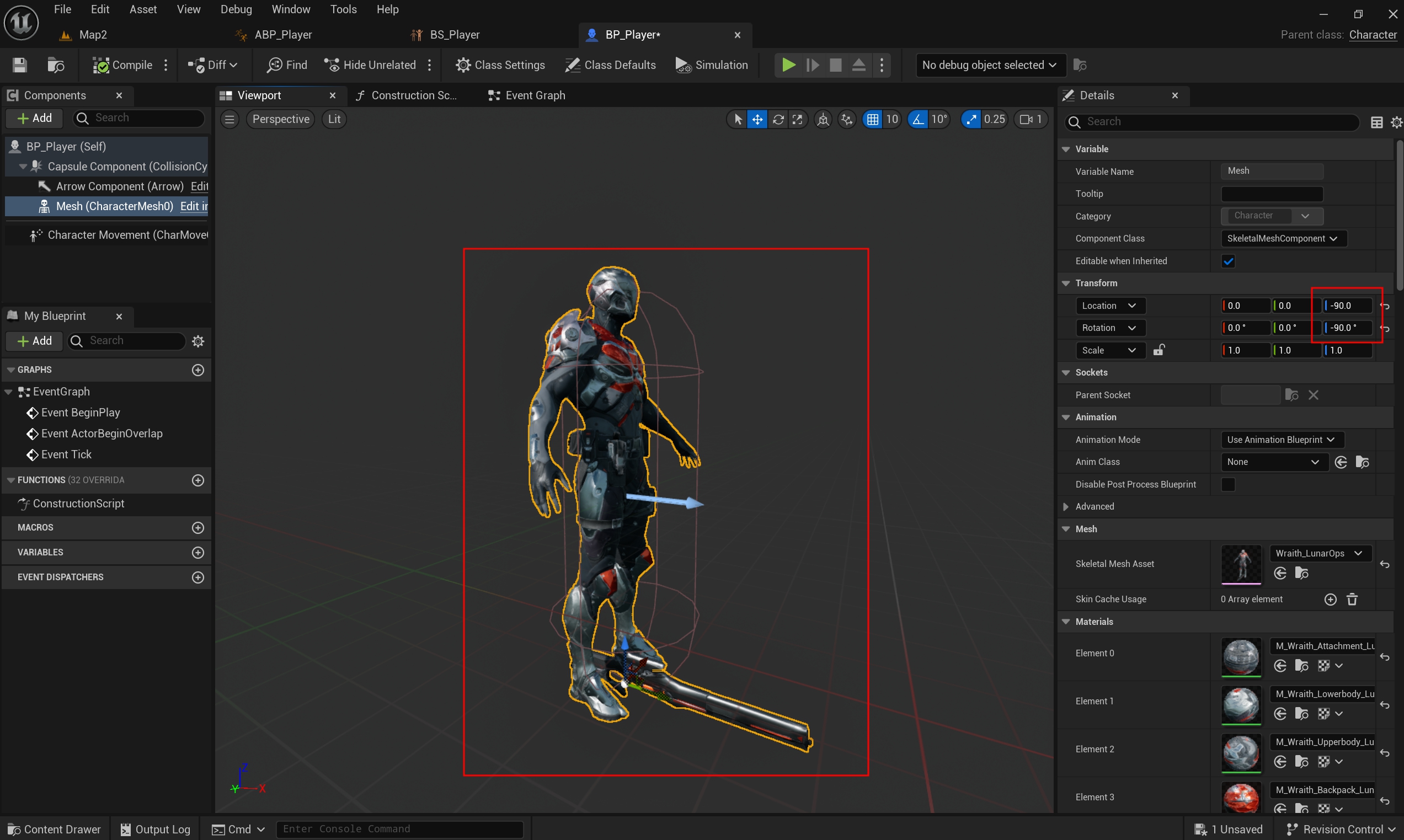Viewport: 1404px width, 840px height.
Task: Expand the Advanced animation section
Action: click(1066, 507)
